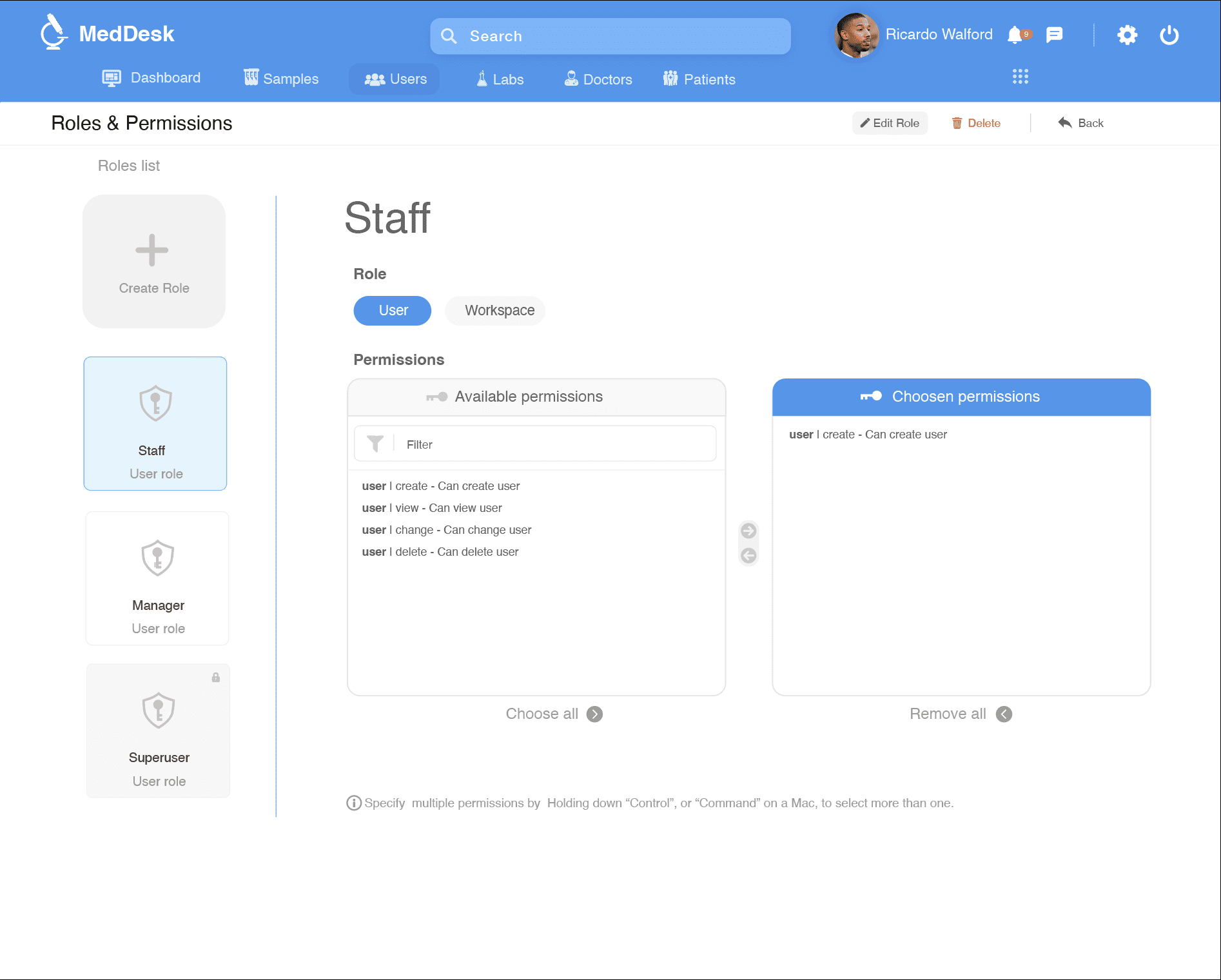Viewport: 1221px width, 980px height.
Task: Click the Choose all label
Action: click(x=542, y=714)
